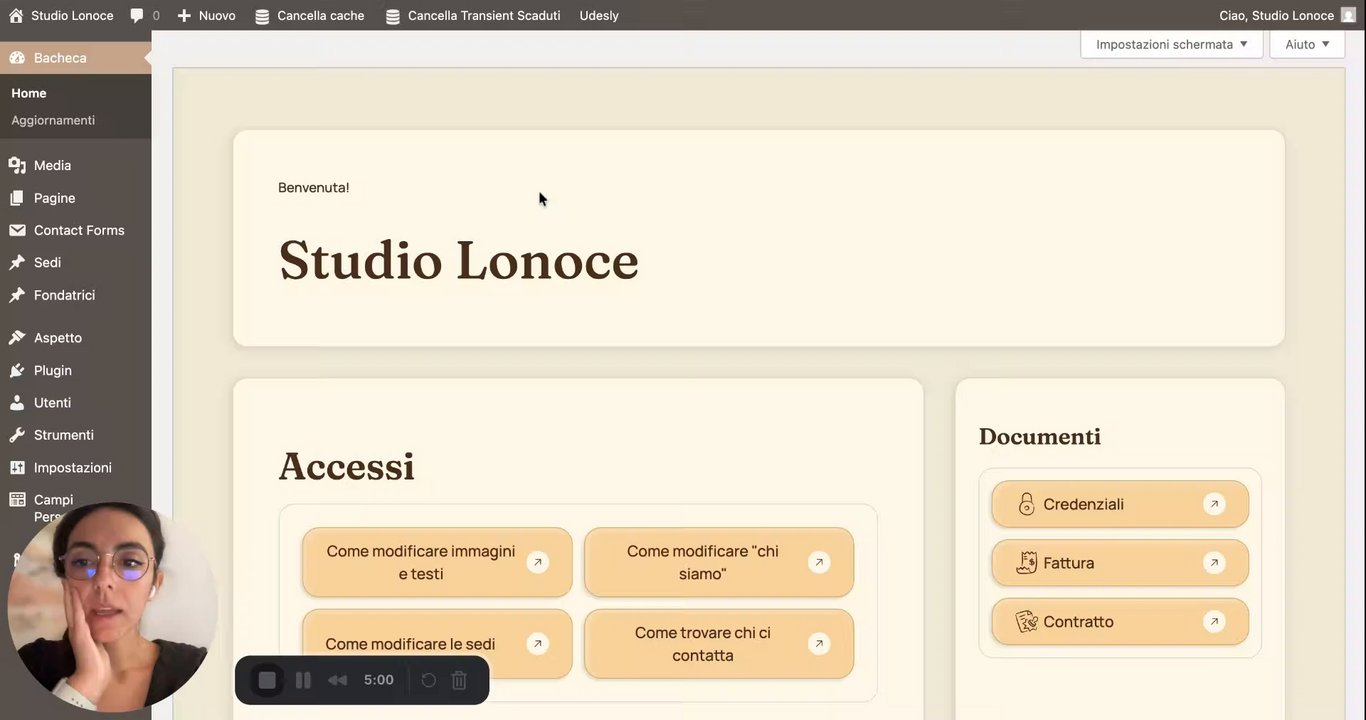Pause the recording using the pause icon
Viewport: 1366px width, 720px height.
pyautogui.click(x=303, y=680)
